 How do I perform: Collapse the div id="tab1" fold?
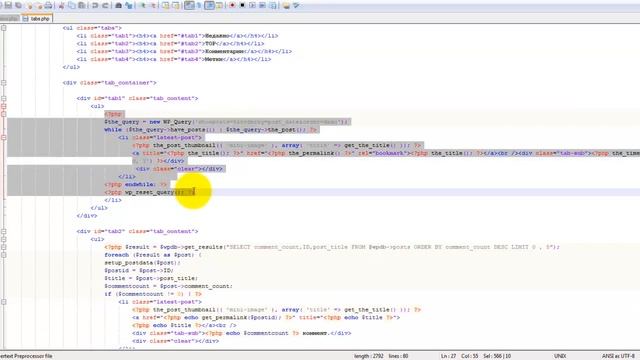coord(4,98)
